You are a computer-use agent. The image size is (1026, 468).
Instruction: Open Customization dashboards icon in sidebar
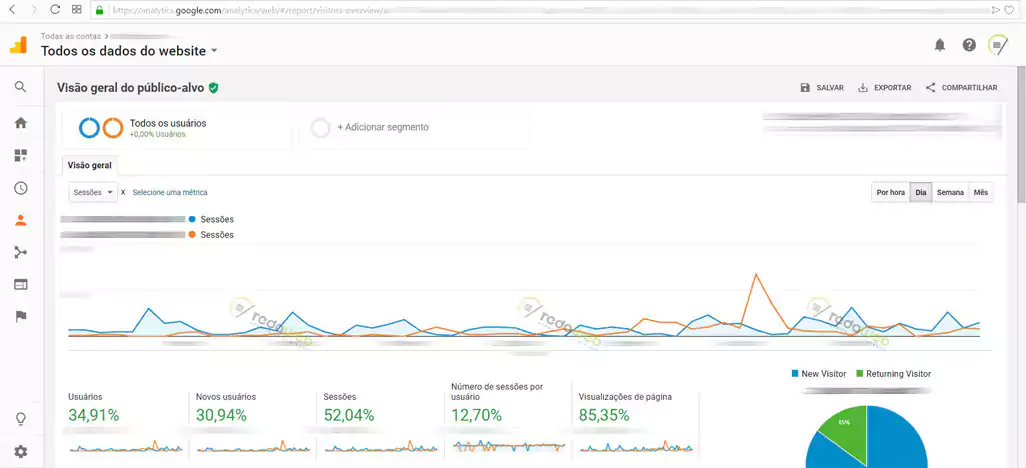tap(20, 155)
